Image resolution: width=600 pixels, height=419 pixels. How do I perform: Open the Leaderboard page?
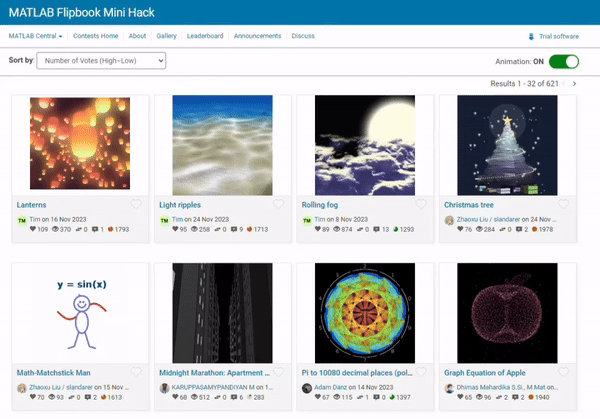pos(205,36)
